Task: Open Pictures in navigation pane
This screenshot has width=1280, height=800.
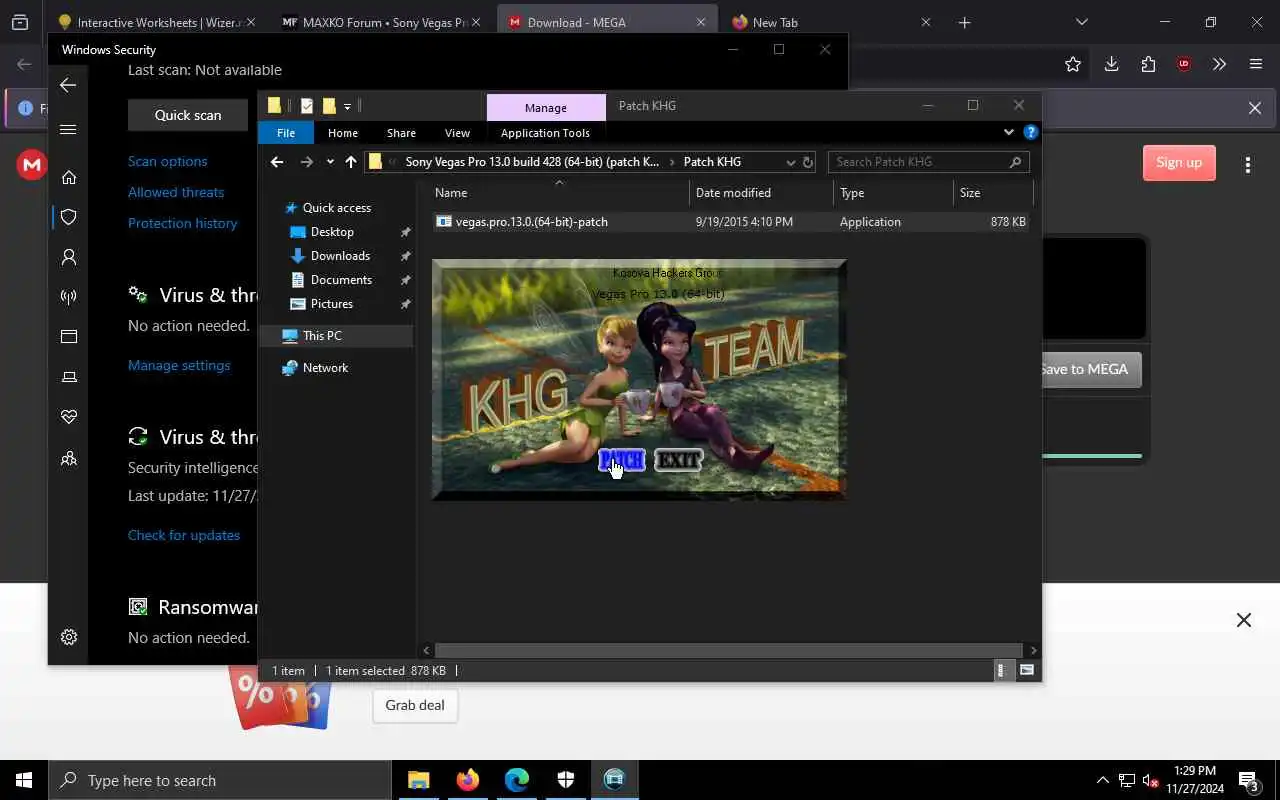Action: click(x=331, y=304)
